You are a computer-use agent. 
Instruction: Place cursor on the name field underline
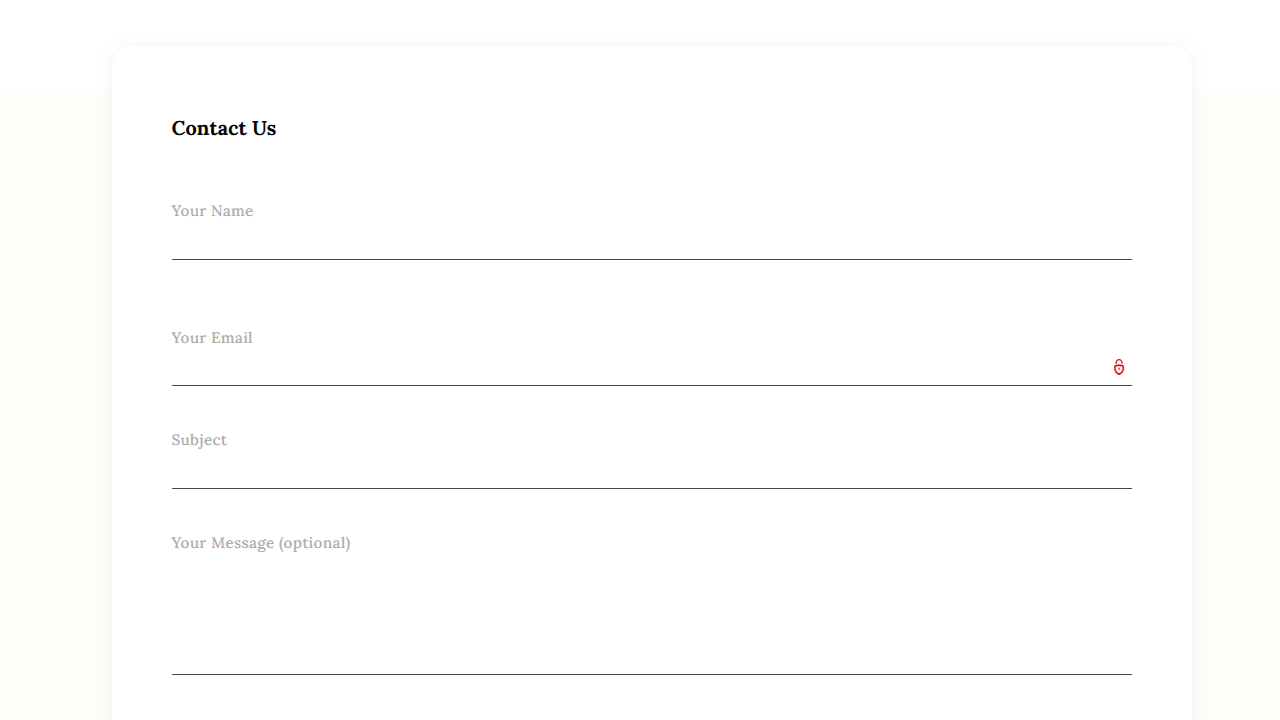(x=650, y=257)
